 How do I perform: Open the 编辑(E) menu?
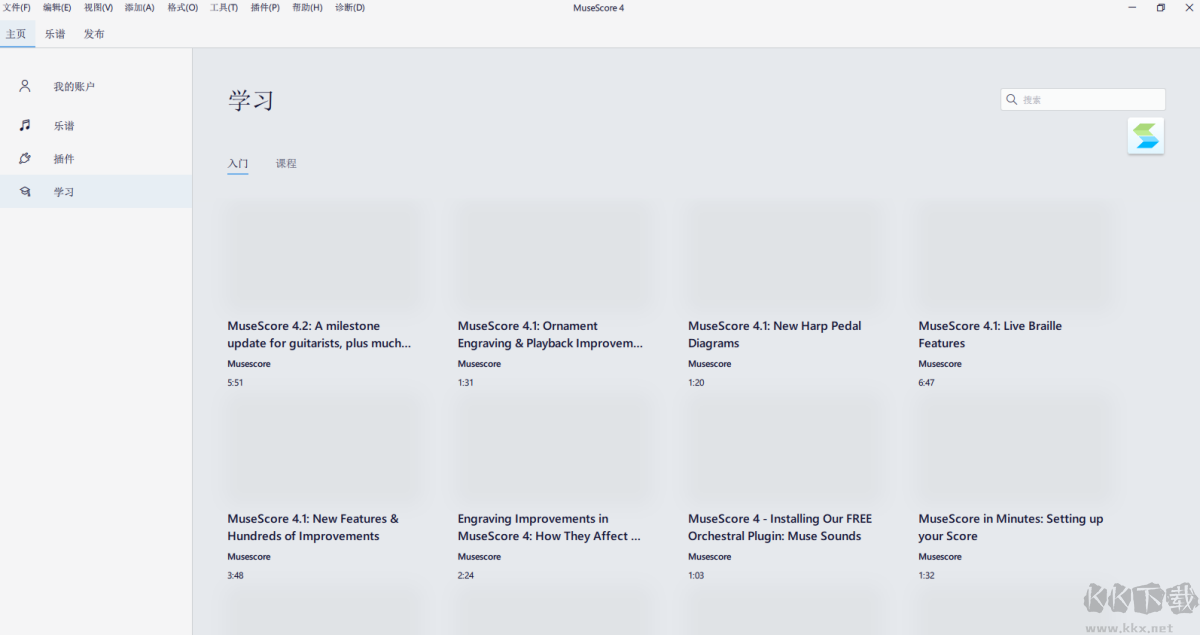[57, 8]
